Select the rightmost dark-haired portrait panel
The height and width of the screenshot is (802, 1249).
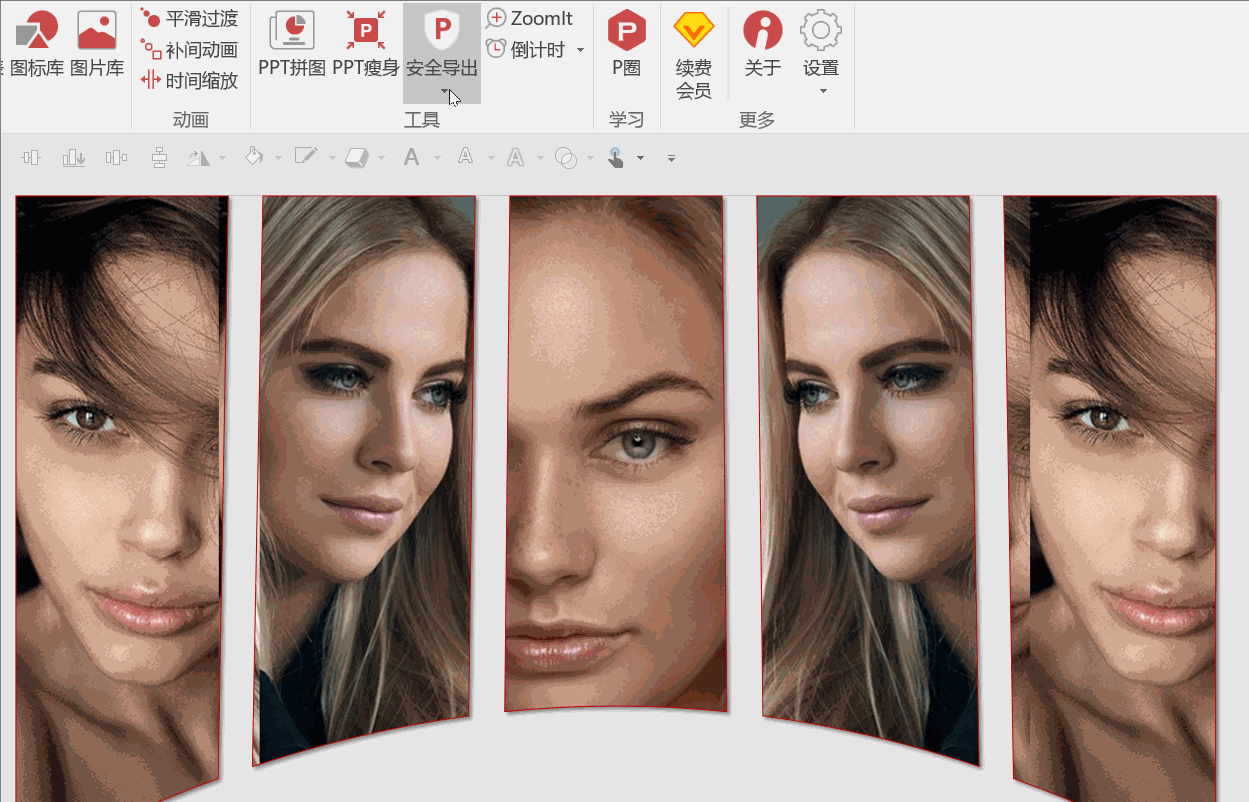click(x=1112, y=498)
